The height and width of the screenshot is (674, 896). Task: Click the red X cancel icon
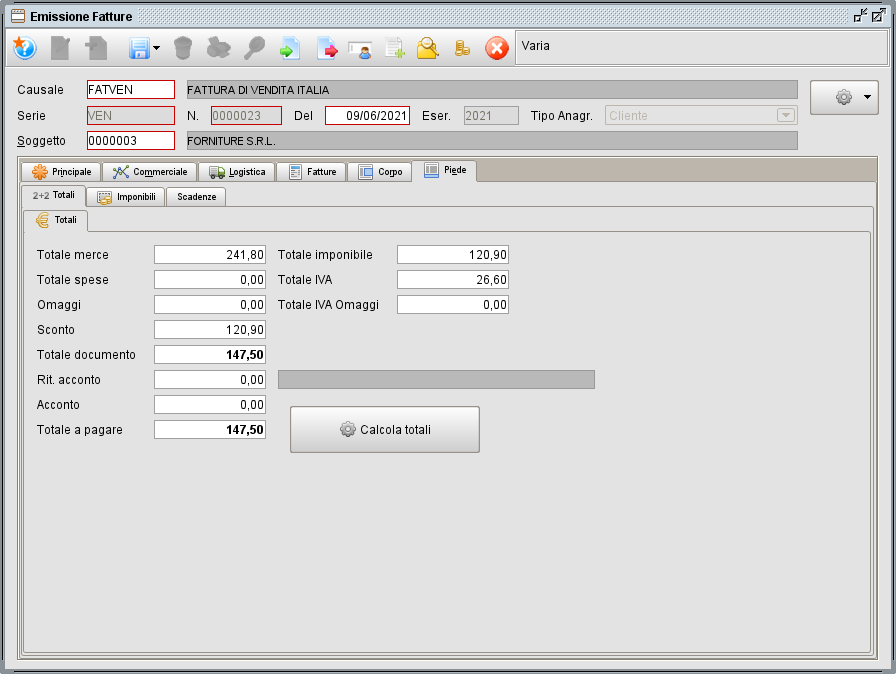tap(496, 48)
